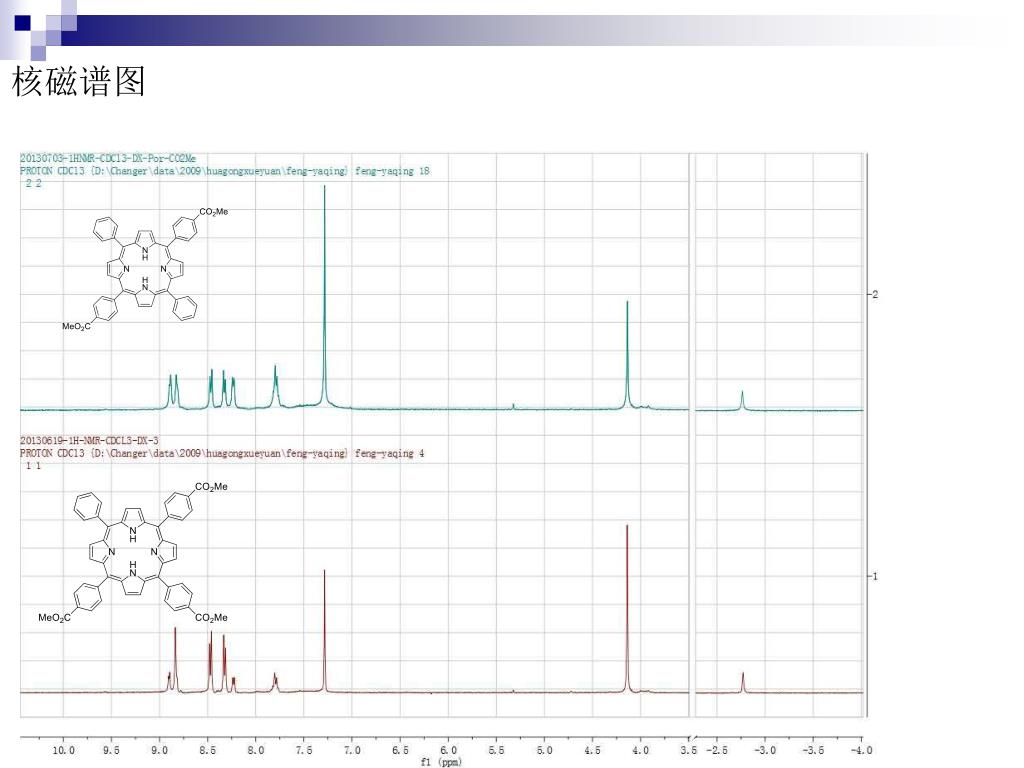Click the 8.5 tick label on the ppm axis
Screen dimensions: 1024x768
208,750
